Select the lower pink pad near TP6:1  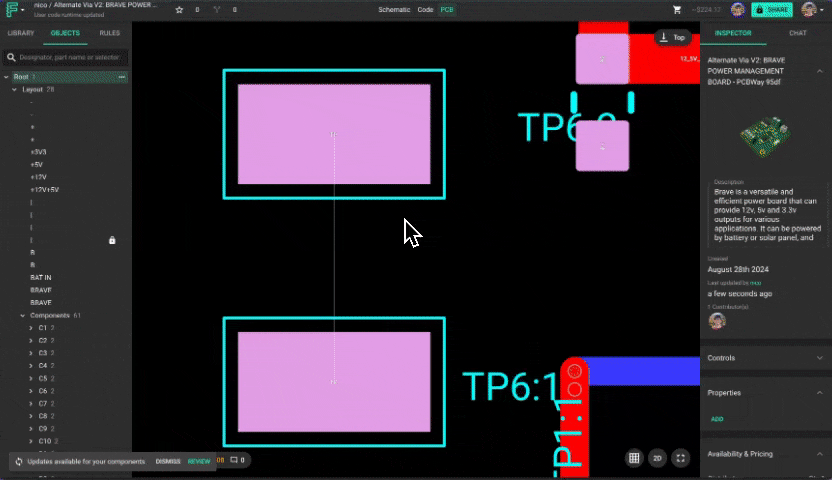pyautogui.click(x=334, y=382)
